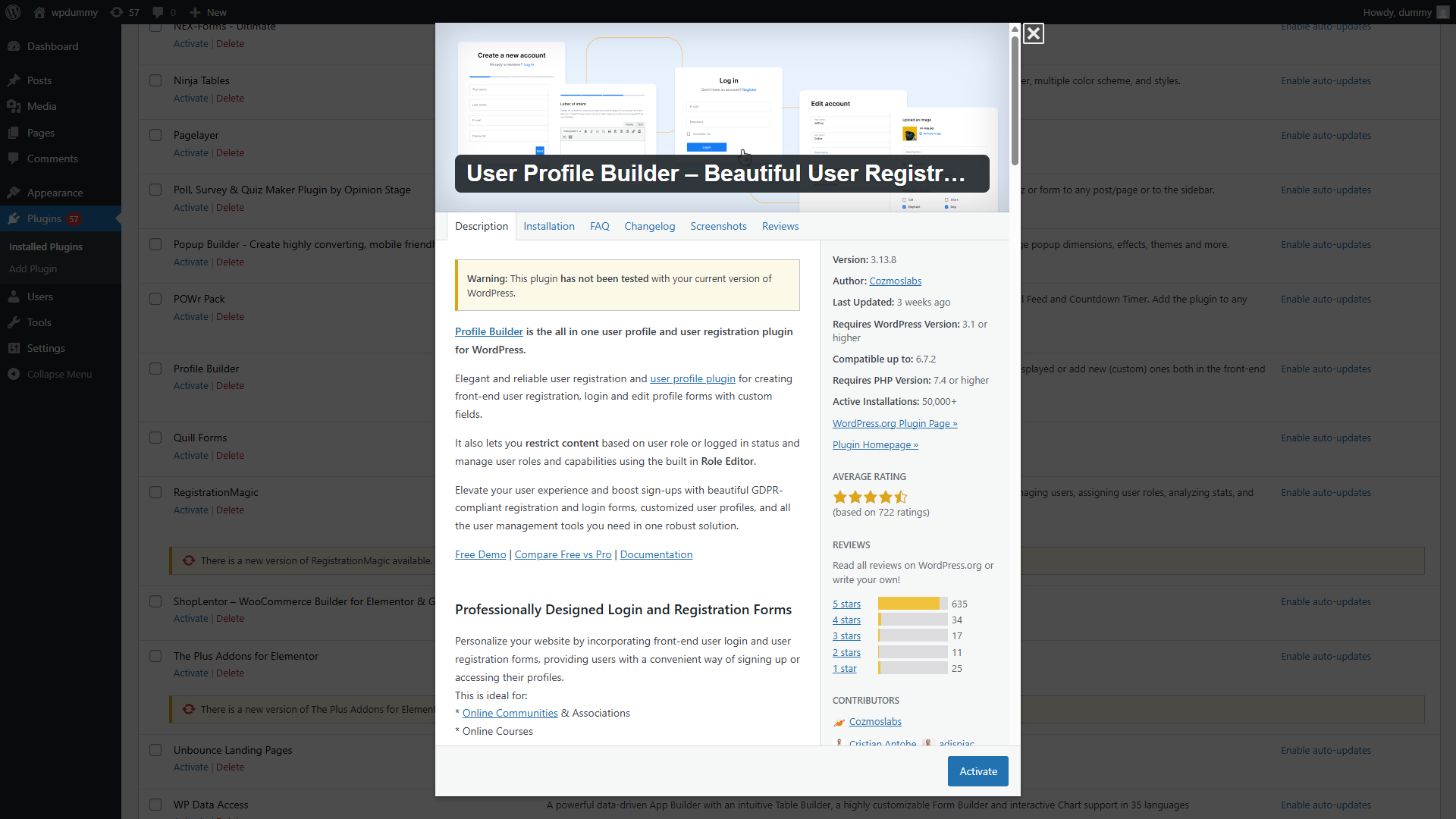This screenshot has height=819, width=1456.
Task: Open the WordPress.org Plugin Page link
Action: point(895,423)
